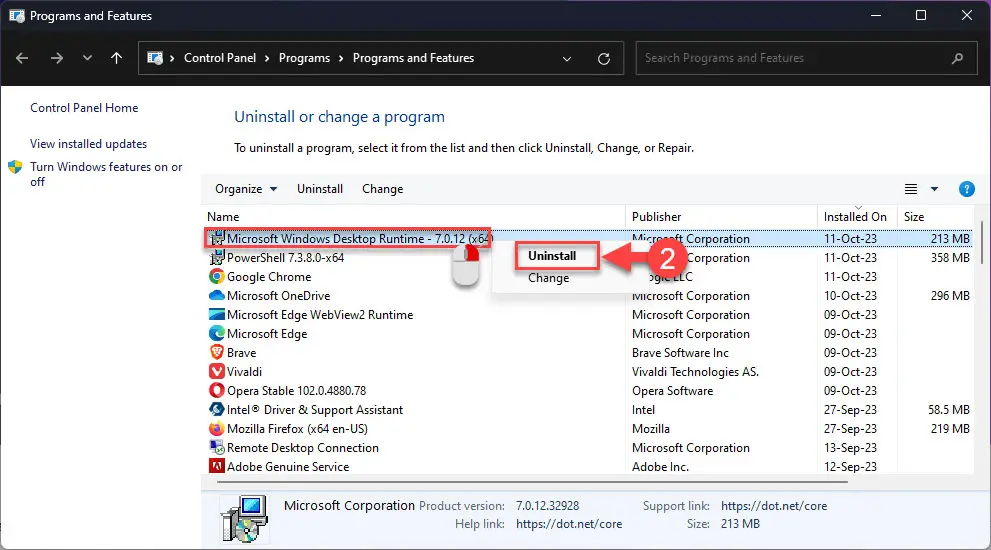The width and height of the screenshot is (991, 550).
Task: Click the '358 MB' size cell
Action: 950,258
